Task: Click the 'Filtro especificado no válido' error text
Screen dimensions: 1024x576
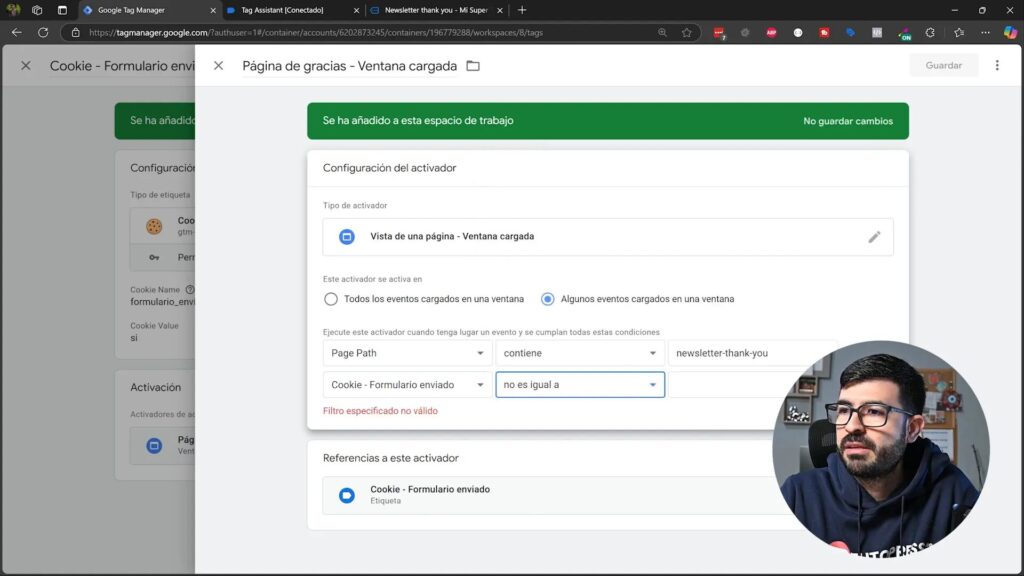Action: pos(380,411)
